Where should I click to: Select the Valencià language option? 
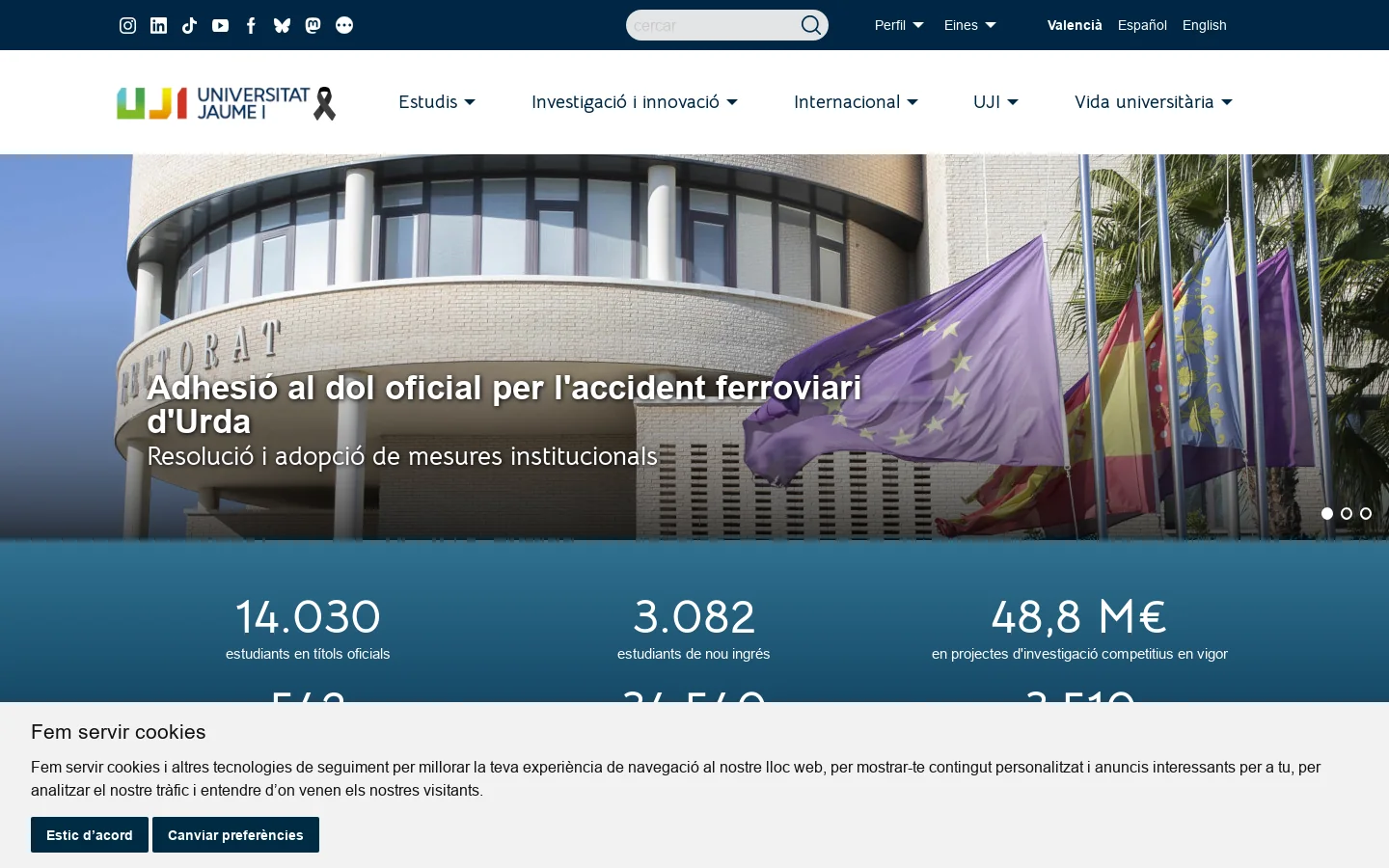(1075, 25)
